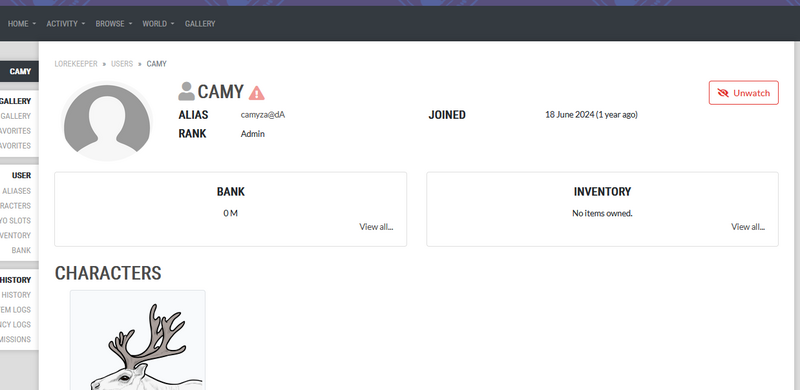This screenshot has width=800, height=390.
Task: Click the LOREKEEPER breadcrumb link
Action: tap(76, 64)
